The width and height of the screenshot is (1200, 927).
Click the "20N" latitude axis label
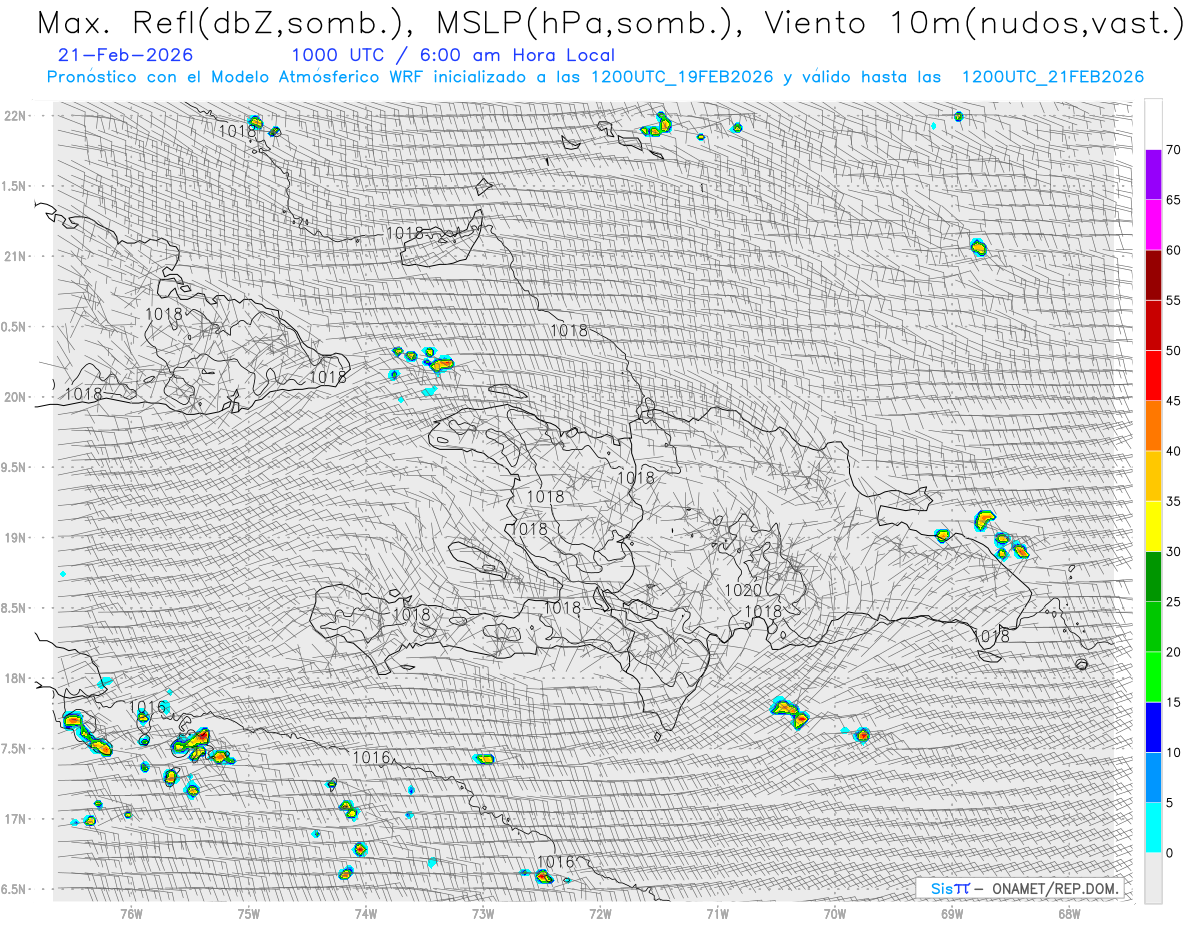click(16, 397)
